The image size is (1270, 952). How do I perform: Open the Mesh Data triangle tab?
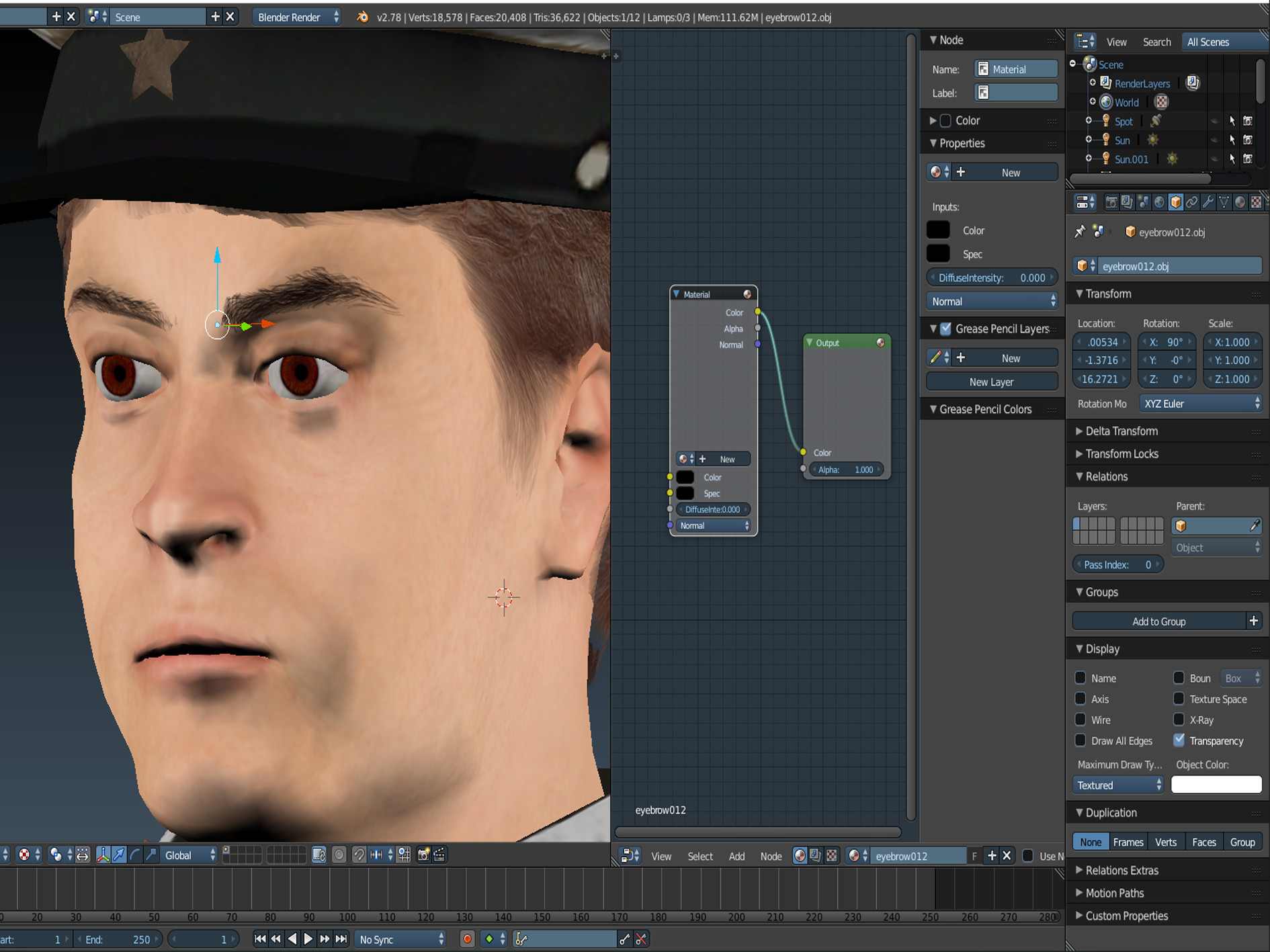click(1224, 202)
